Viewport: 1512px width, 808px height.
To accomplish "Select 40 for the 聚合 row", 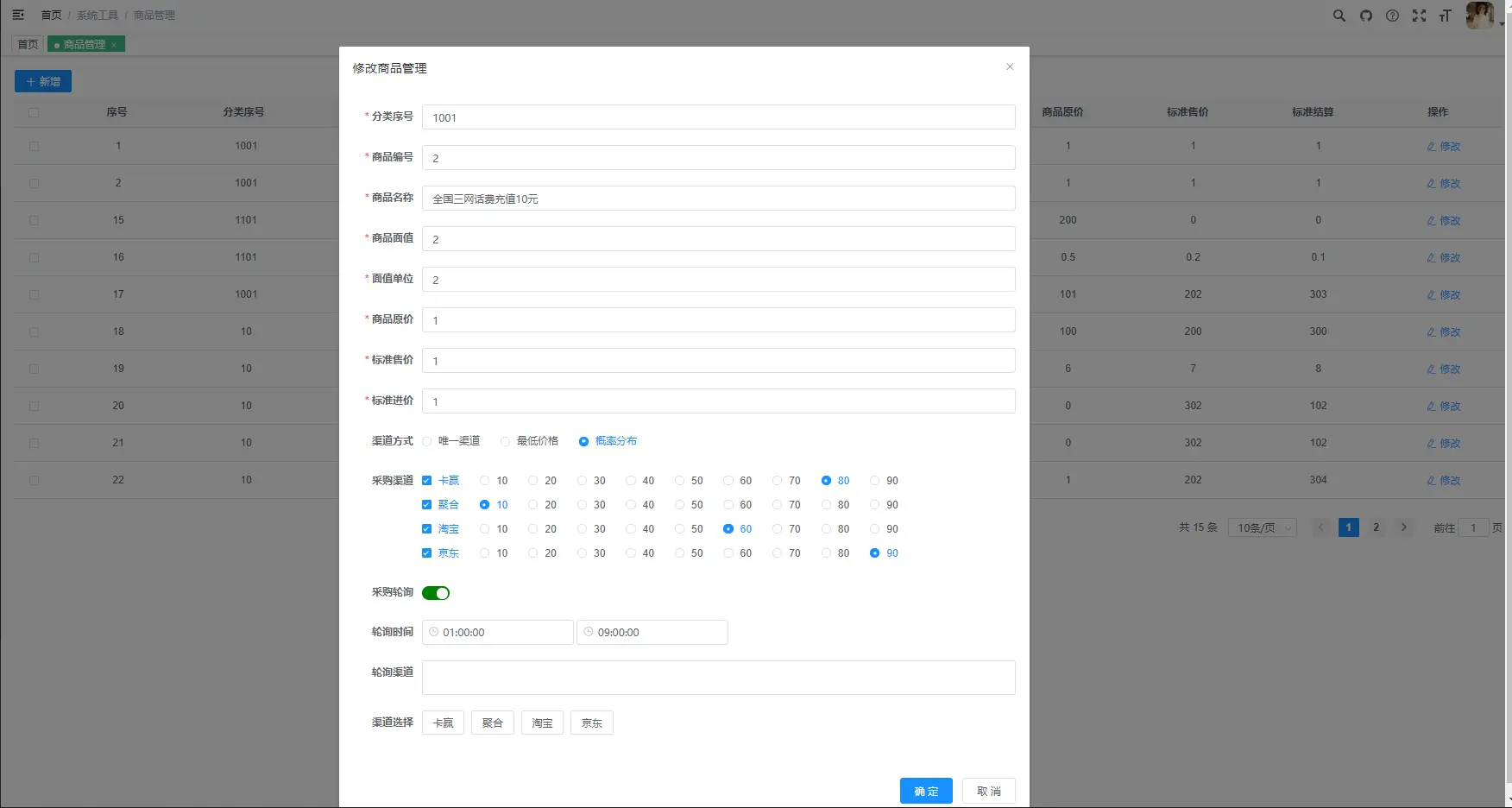I will [x=640, y=505].
